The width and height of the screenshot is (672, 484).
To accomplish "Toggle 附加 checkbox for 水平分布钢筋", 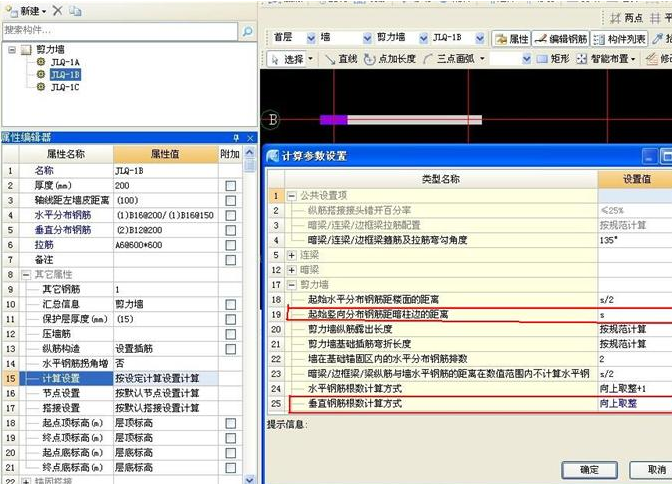I will coord(231,214).
